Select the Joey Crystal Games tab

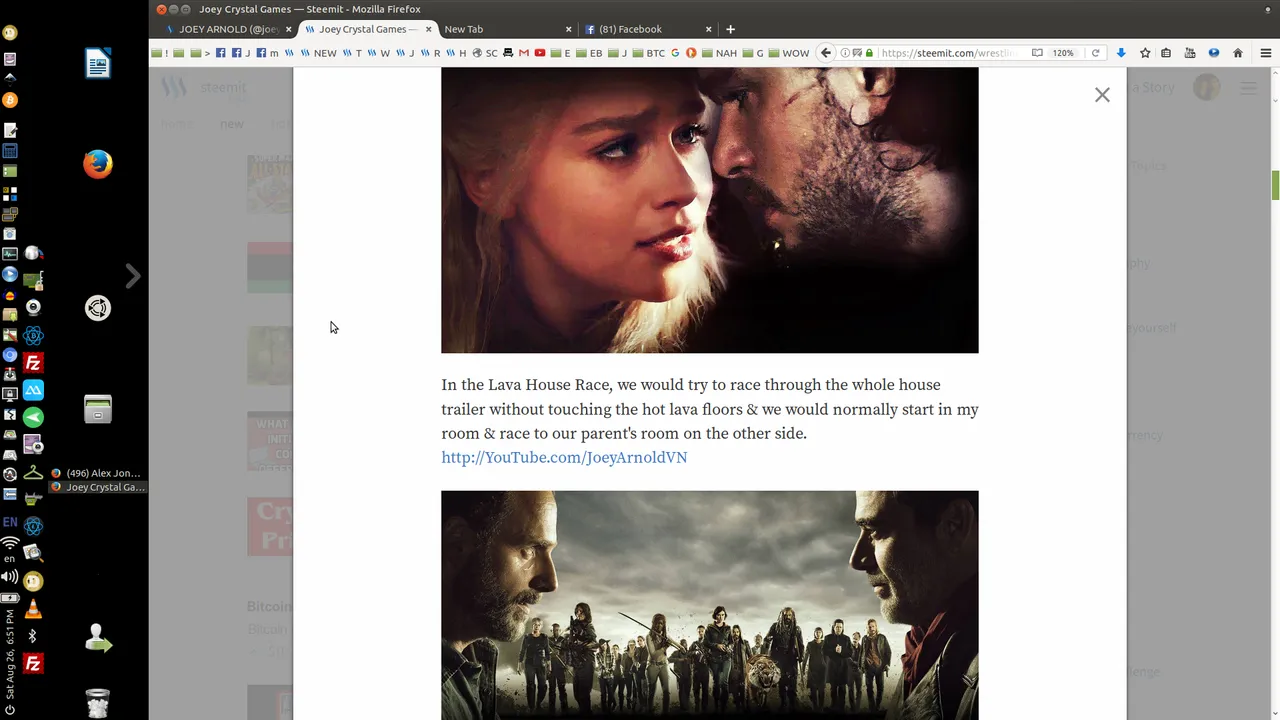point(367,29)
